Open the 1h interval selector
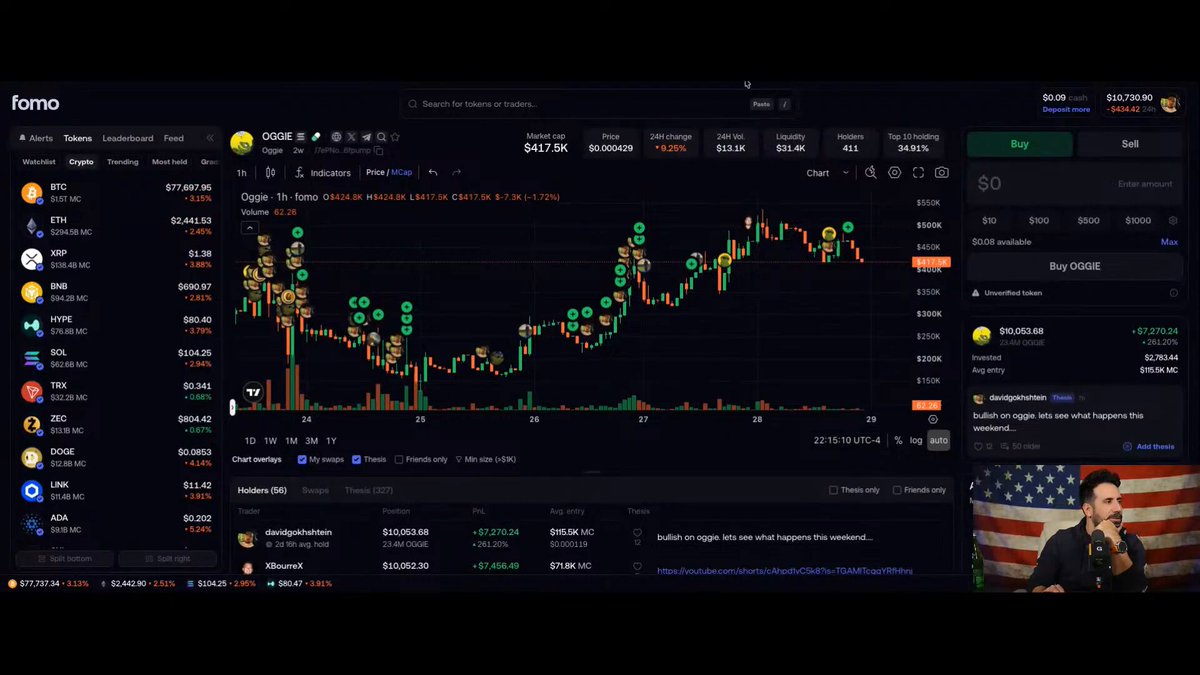Screen dimensions: 1200x675 pyautogui.click(x=242, y=172)
